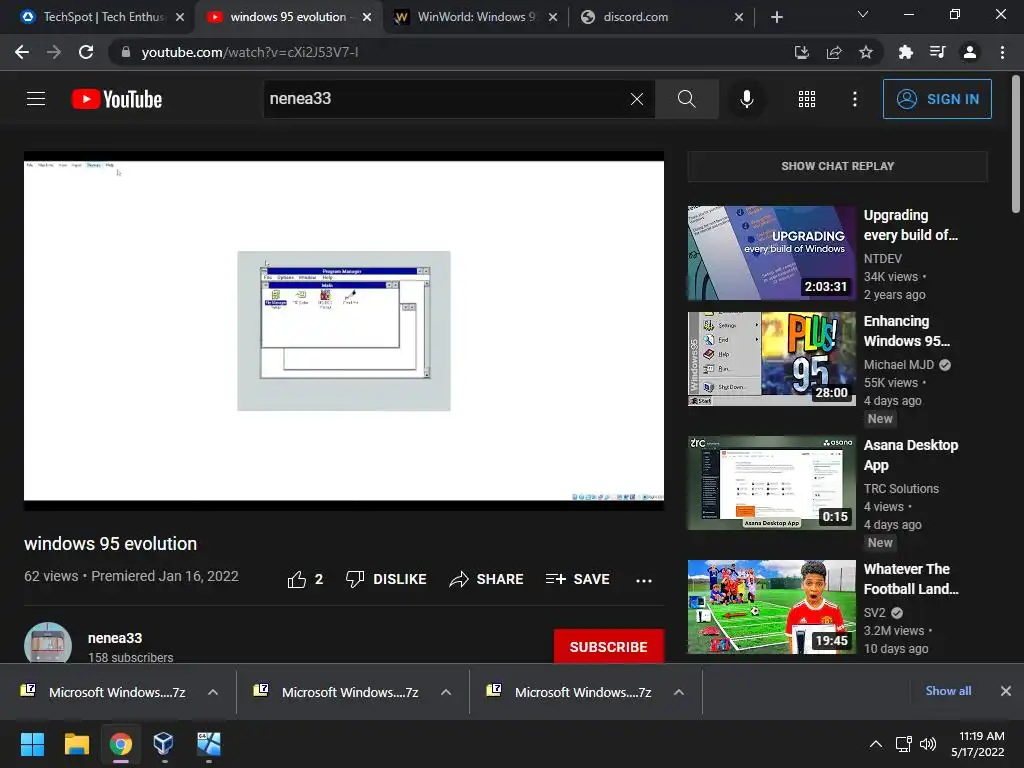The width and height of the screenshot is (1024, 768).
Task: Open File Explorer from the taskbar
Action: [76, 744]
